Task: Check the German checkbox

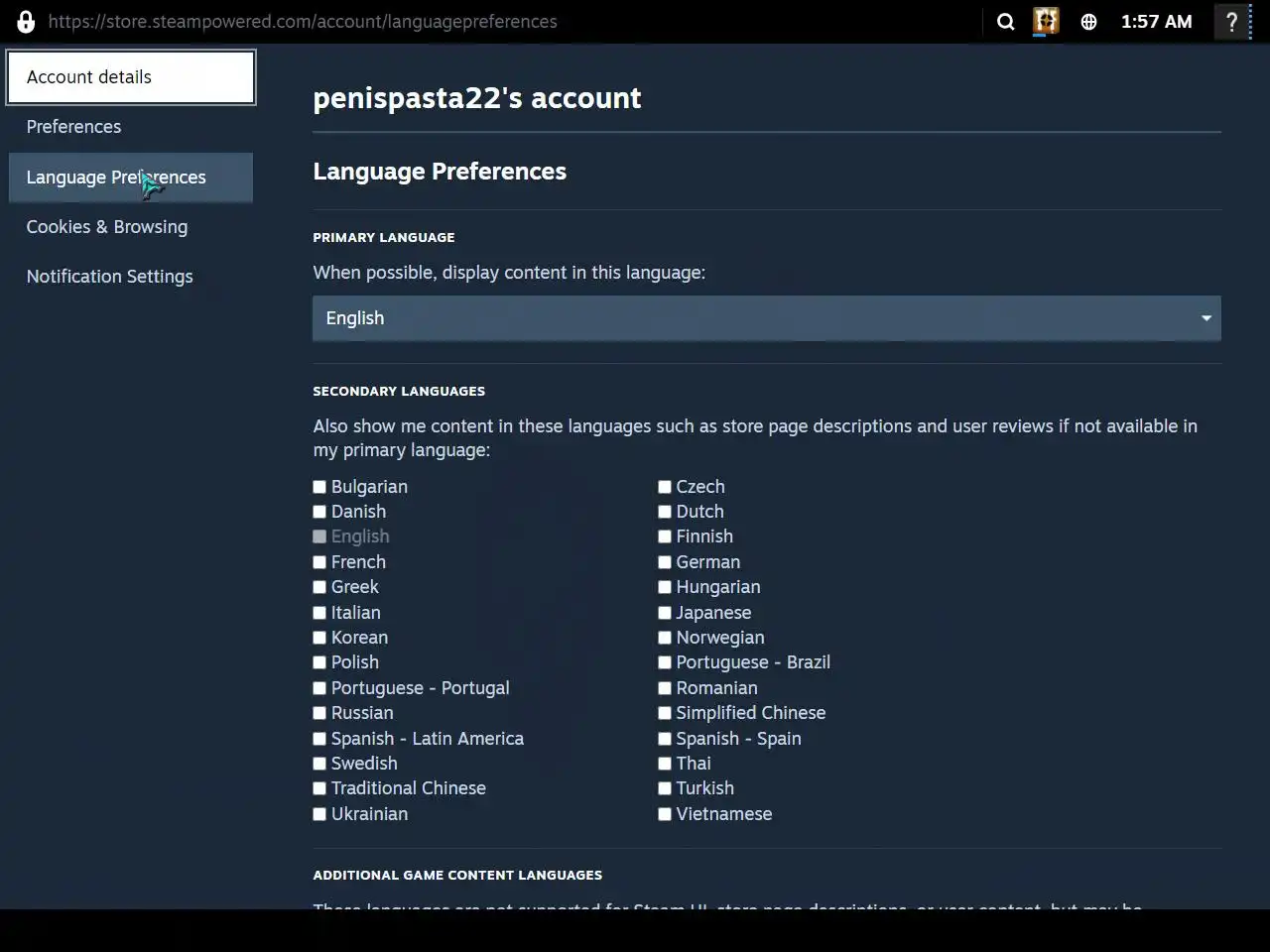Action: pos(665,562)
